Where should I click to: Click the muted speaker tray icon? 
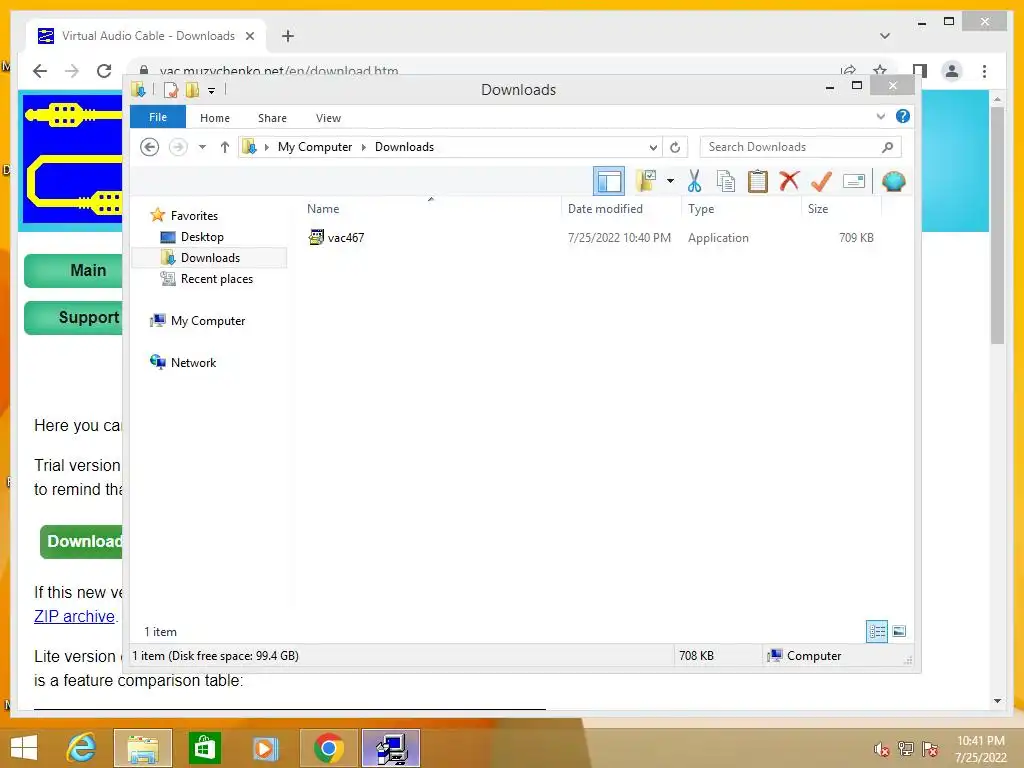pos(882,749)
